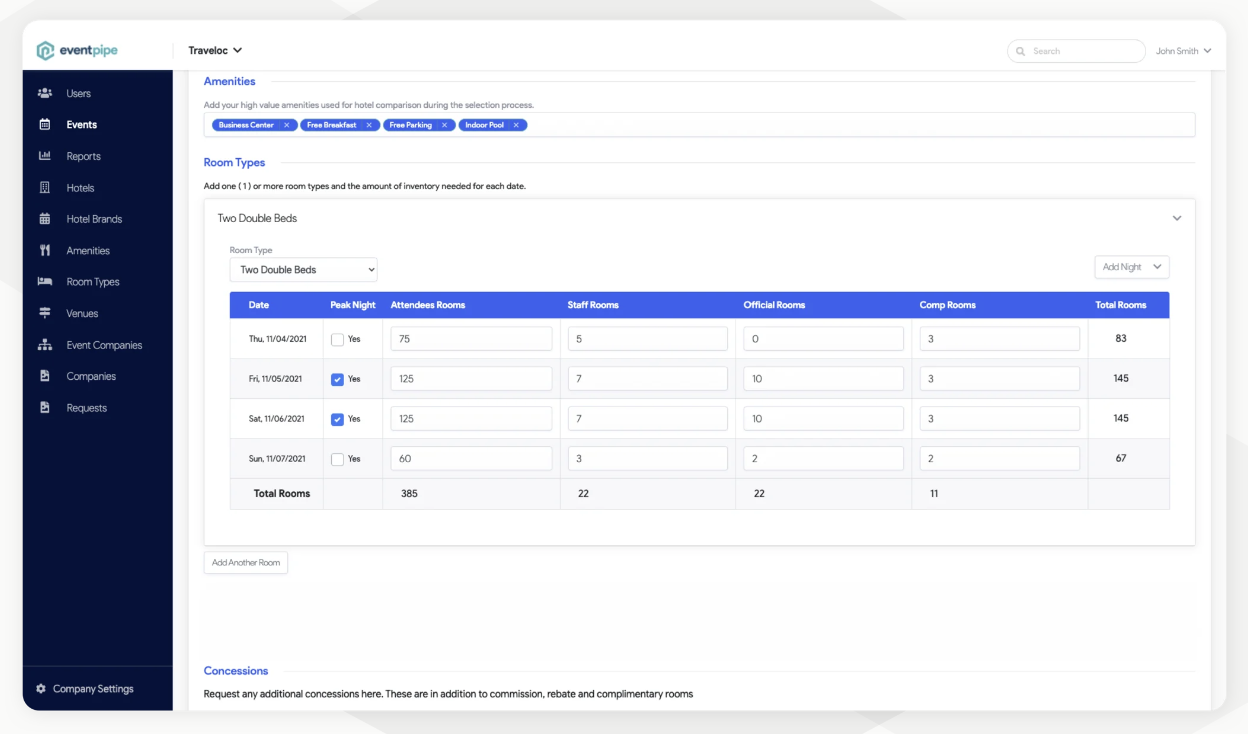Click the Two Double Beds panel title

[x=257, y=218]
